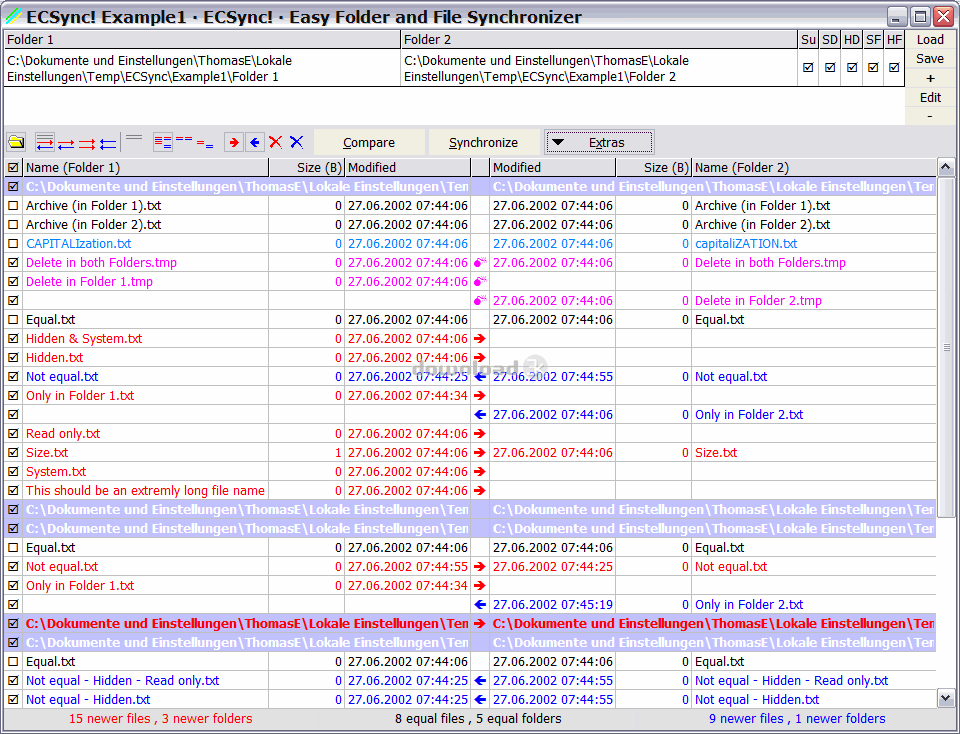960x734 pixels.
Task: Toggle the SD checkbox
Action: point(830,67)
